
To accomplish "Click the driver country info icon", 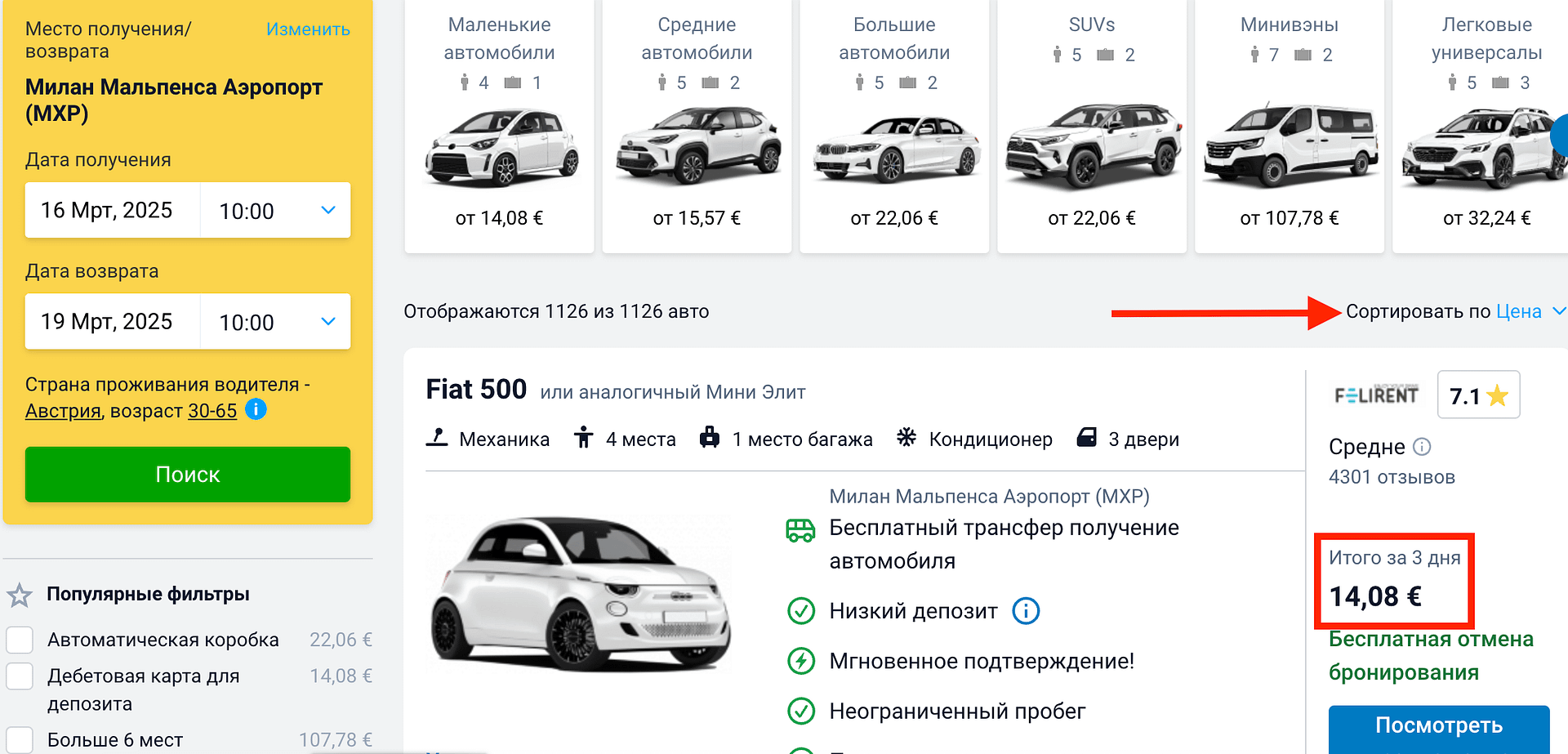I will click(x=256, y=409).
